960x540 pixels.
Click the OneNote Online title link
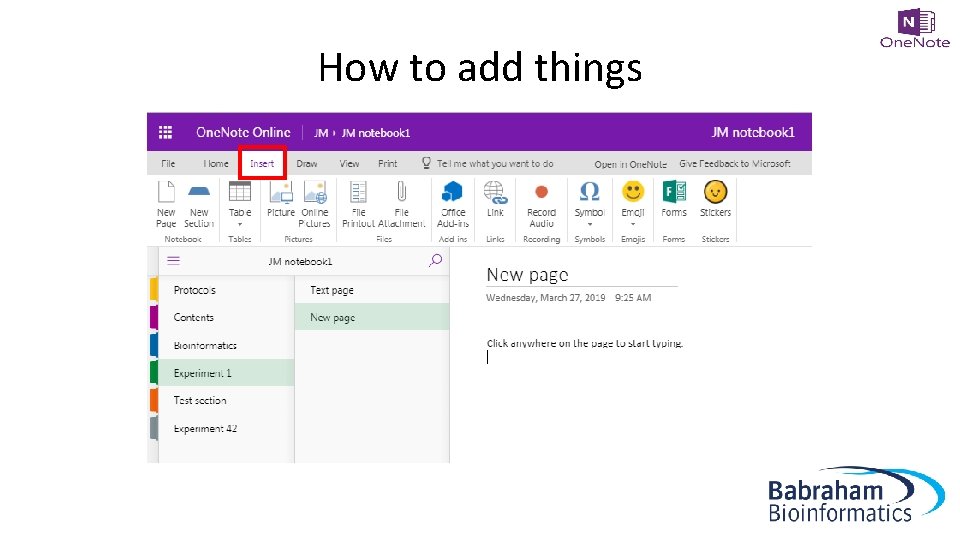coord(243,132)
